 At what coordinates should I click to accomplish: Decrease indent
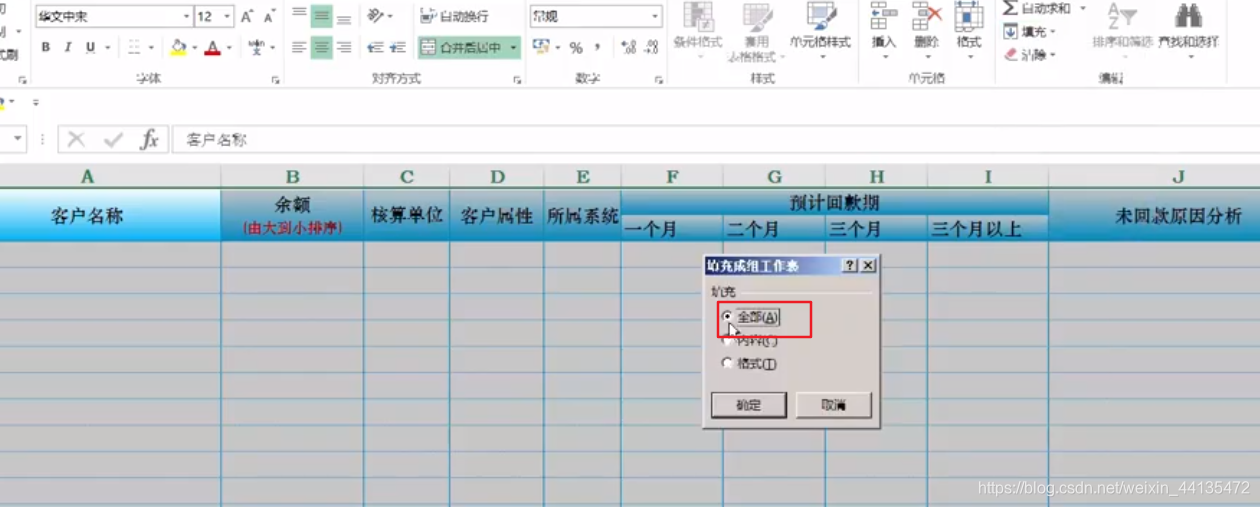point(375,47)
